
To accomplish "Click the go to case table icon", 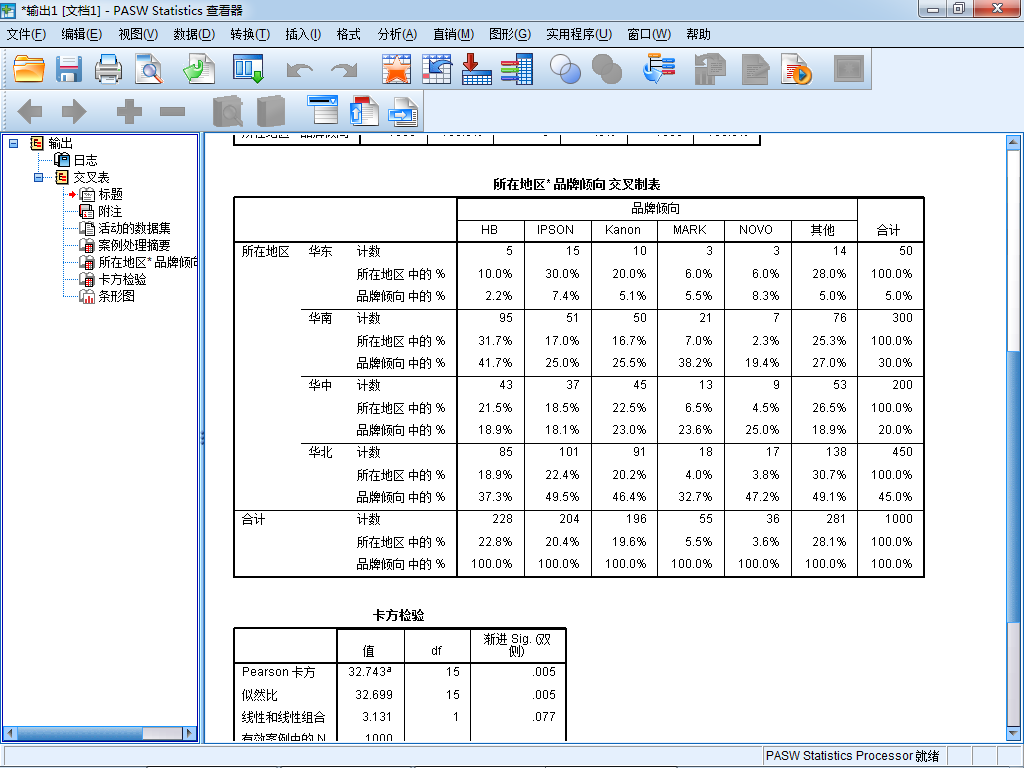I will pyautogui.click(x=437, y=69).
